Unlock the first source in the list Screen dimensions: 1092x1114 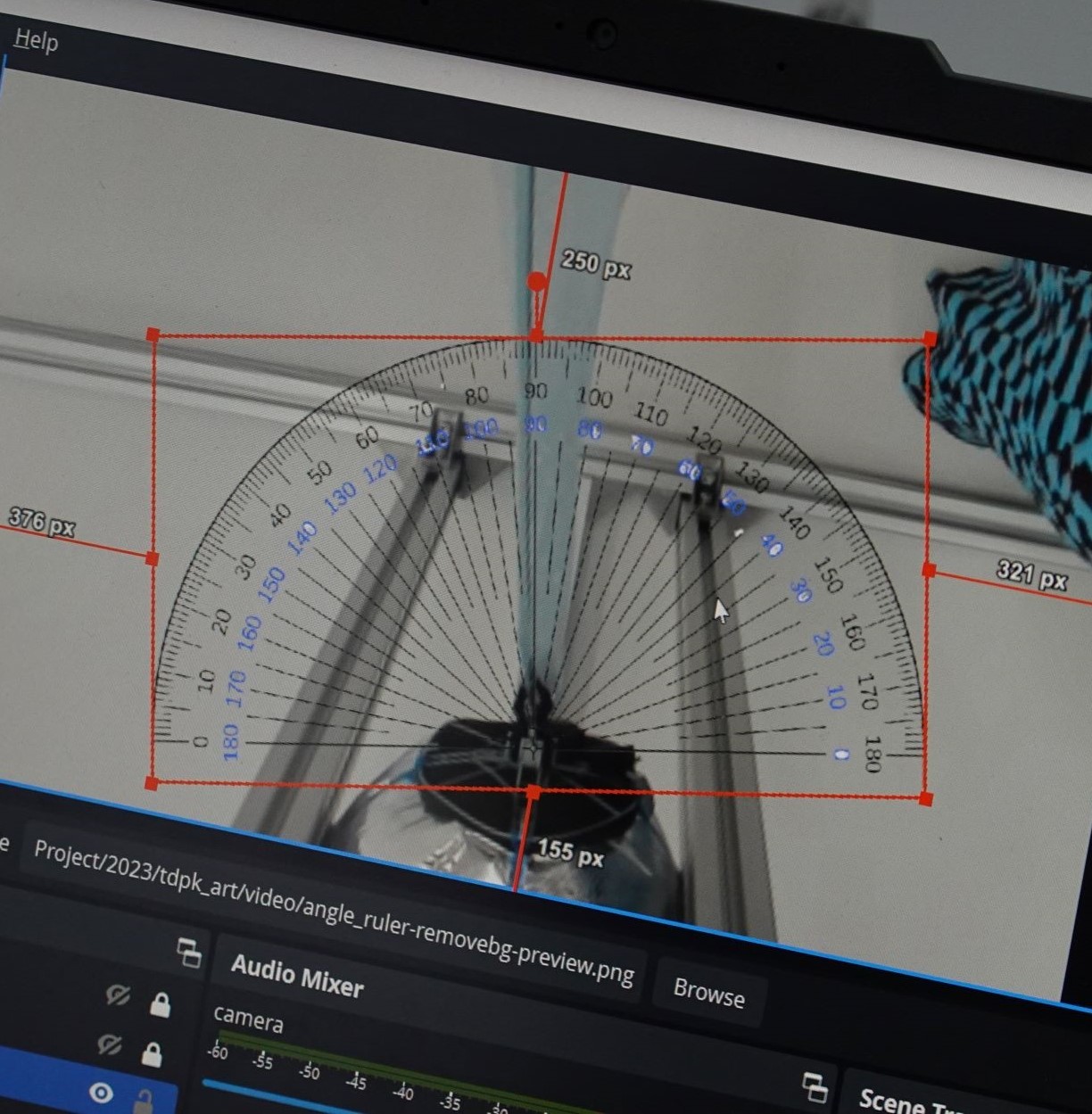[x=161, y=1005]
